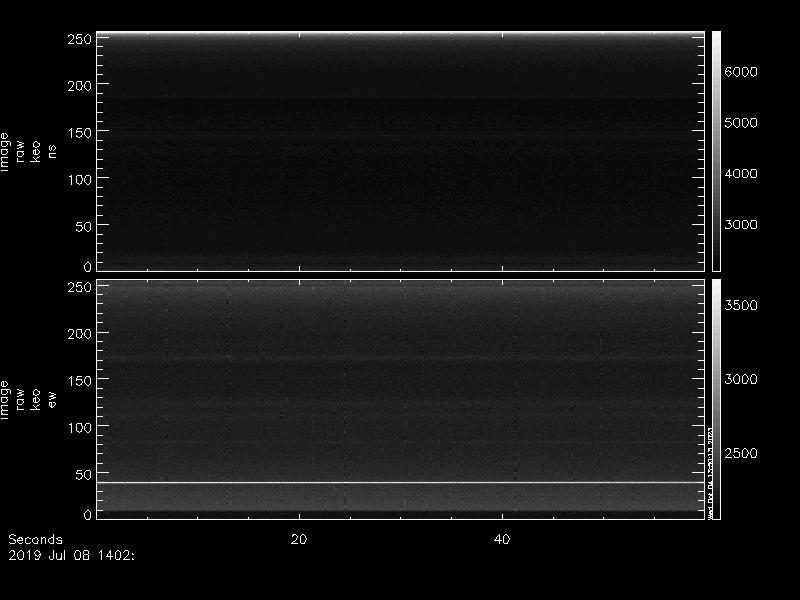Image resolution: width=800 pixels, height=600 pixels.
Task: Click the 6000 label on upper colorbar
Action: (x=741, y=72)
